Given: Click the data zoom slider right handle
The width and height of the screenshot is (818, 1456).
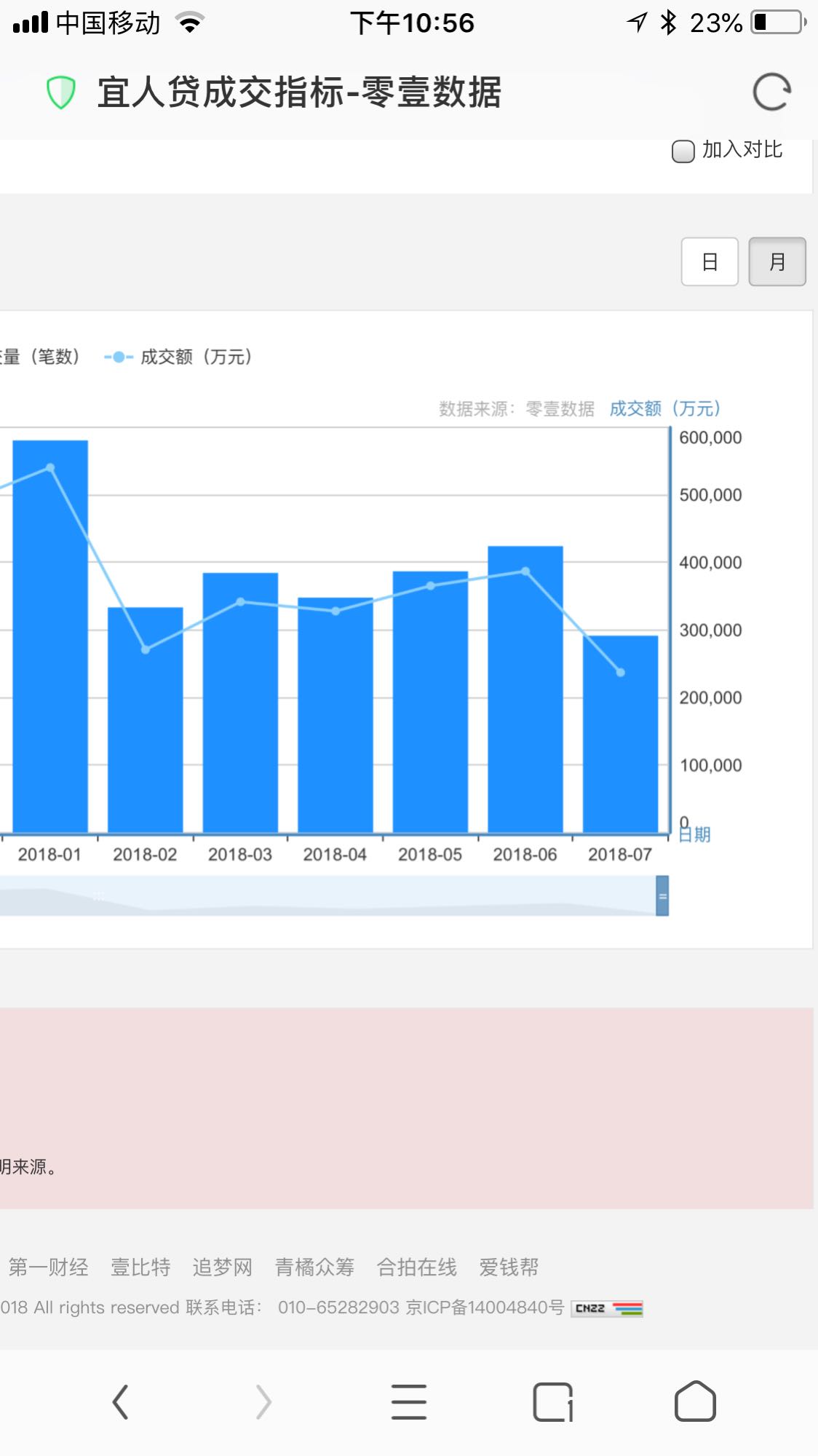Looking at the screenshot, I should (x=662, y=895).
